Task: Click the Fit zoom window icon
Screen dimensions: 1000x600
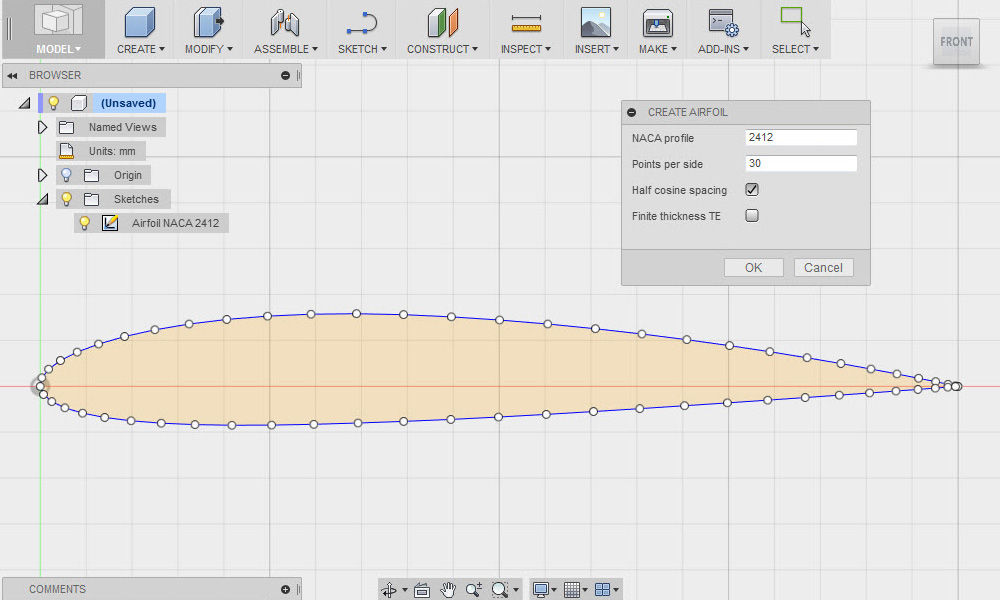Action: [499, 590]
